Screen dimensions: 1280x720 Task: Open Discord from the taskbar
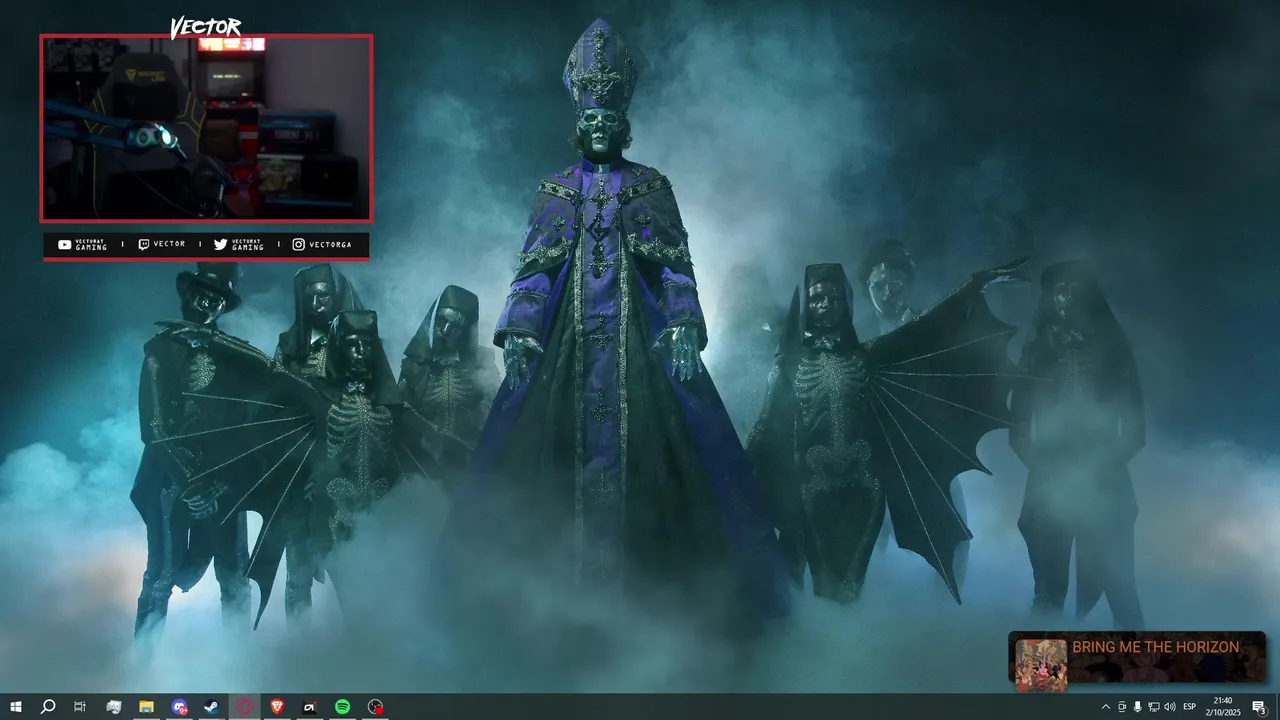point(179,707)
